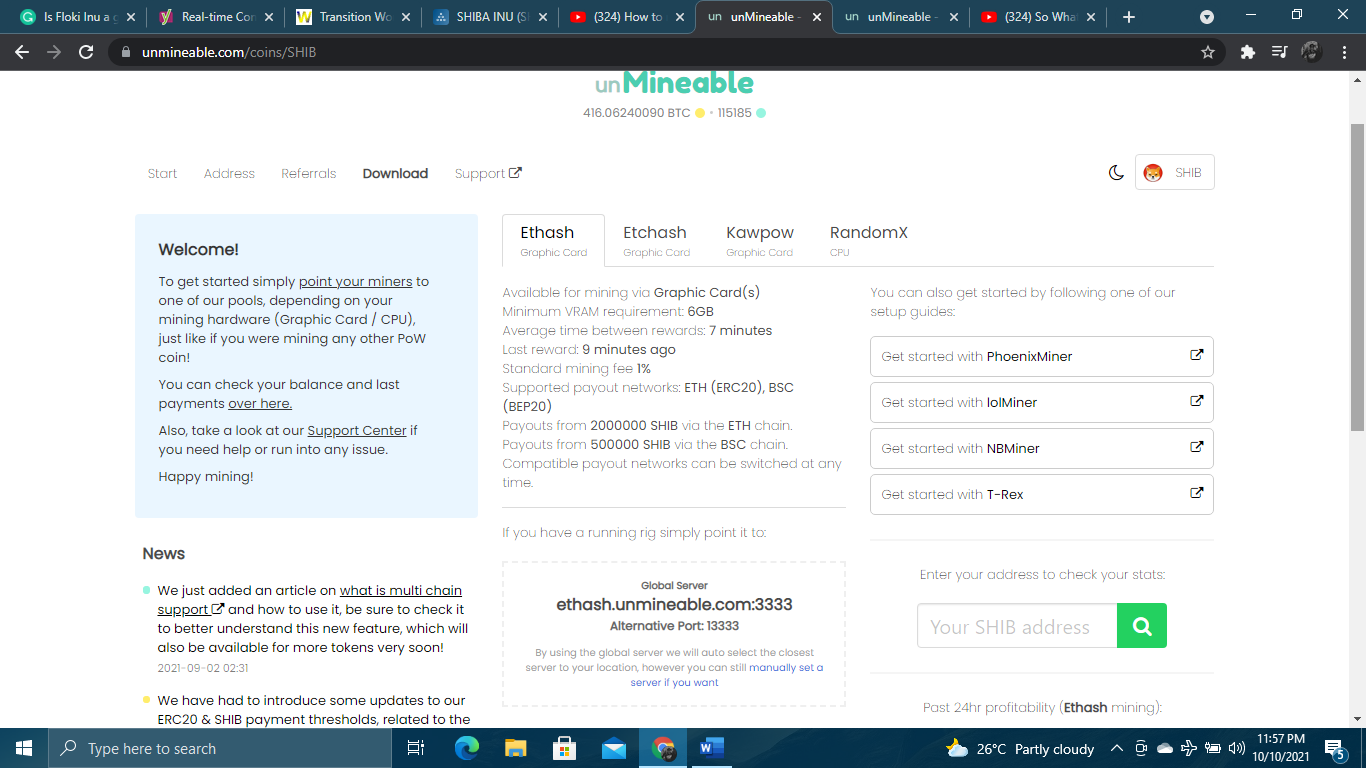Toggle dark mode moon icon
Screen dimensions: 1366x768
pyautogui.click(x=1116, y=172)
